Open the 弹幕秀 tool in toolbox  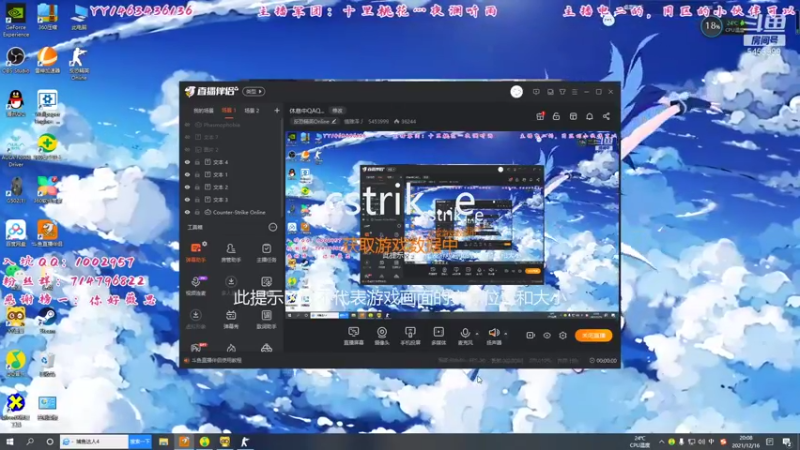point(231,319)
